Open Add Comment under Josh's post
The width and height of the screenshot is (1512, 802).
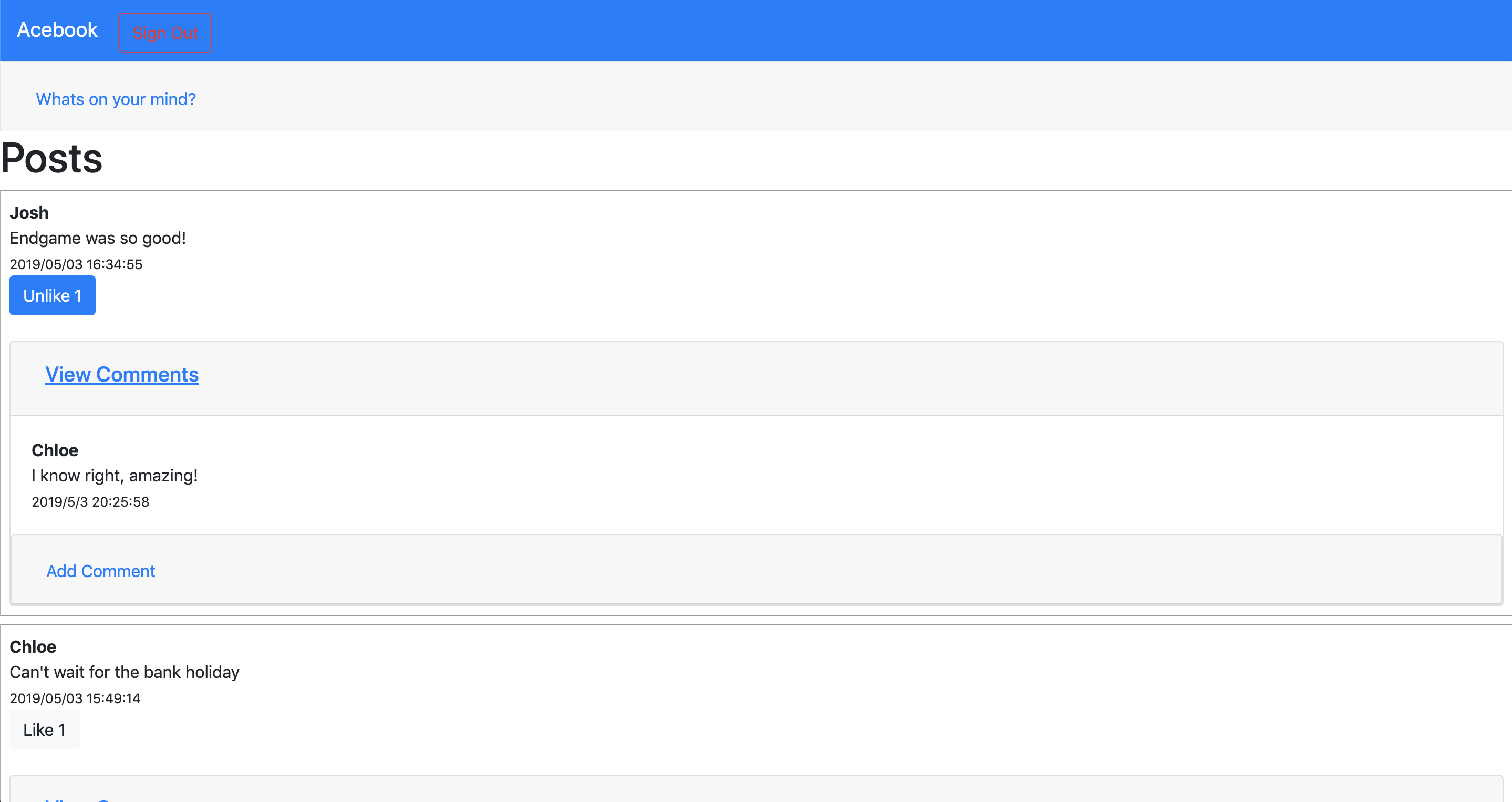tap(100, 571)
